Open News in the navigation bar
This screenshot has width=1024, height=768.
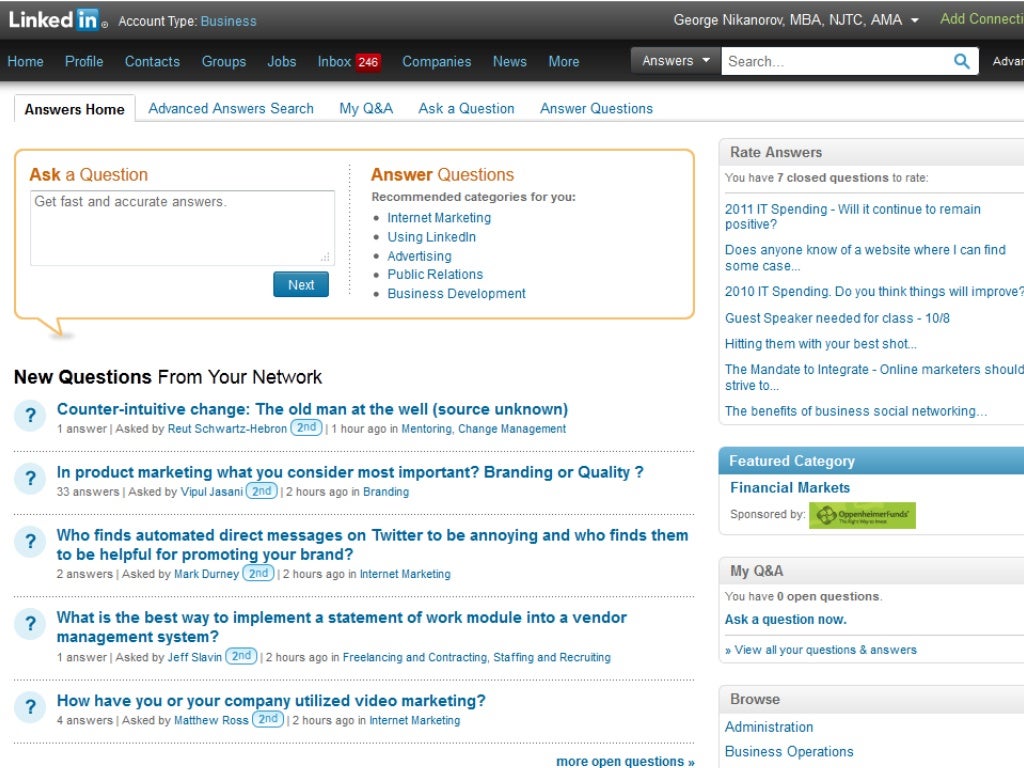pyautogui.click(x=509, y=61)
